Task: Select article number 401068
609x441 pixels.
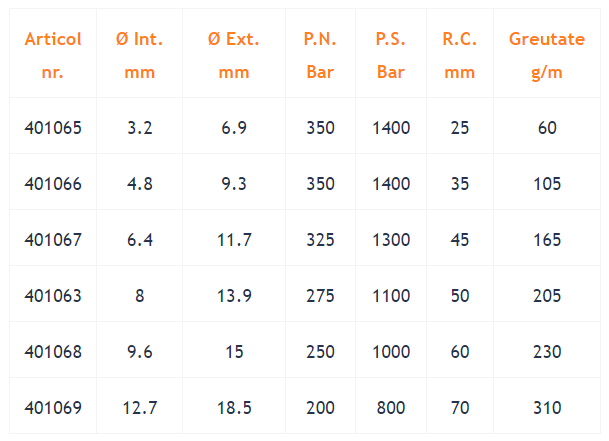Action: pyautogui.click(x=53, y=352)
